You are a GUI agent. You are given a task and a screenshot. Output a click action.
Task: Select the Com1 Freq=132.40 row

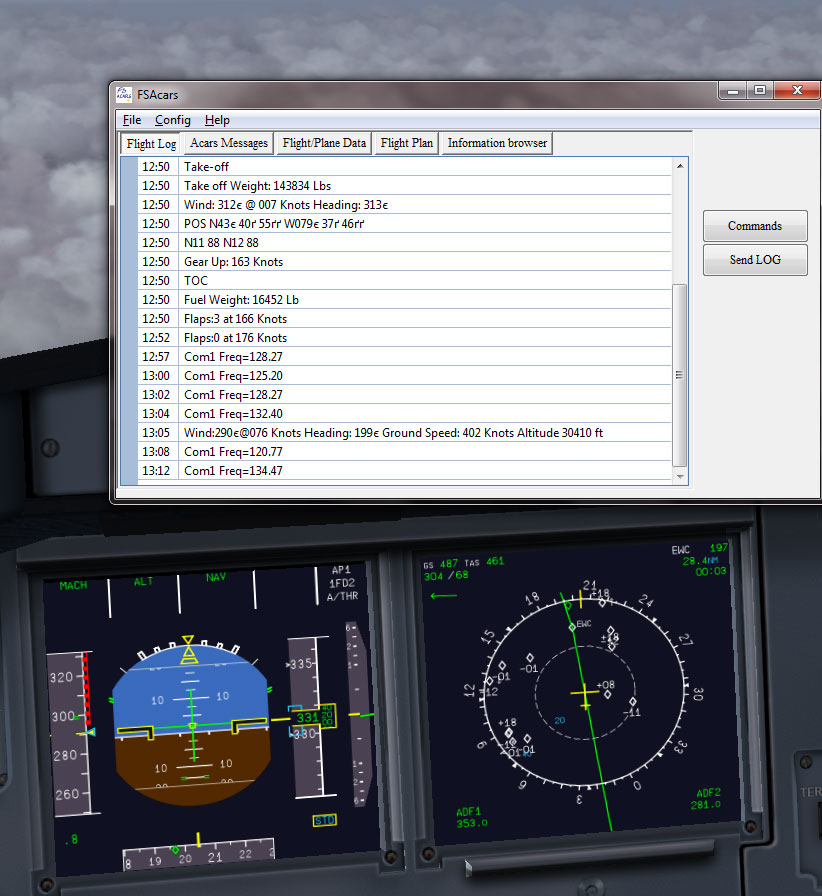coord(404,414)
